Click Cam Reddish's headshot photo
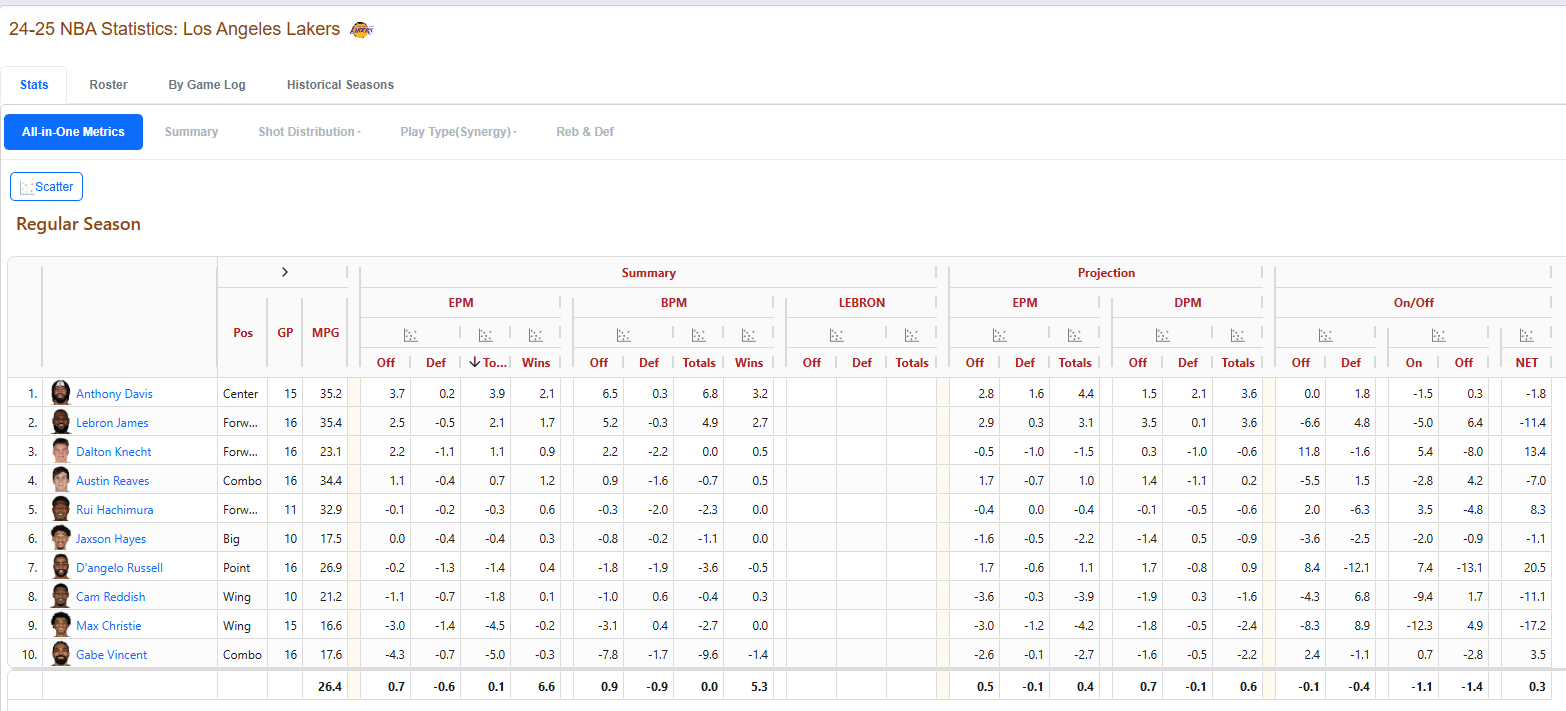 (61, 596)
